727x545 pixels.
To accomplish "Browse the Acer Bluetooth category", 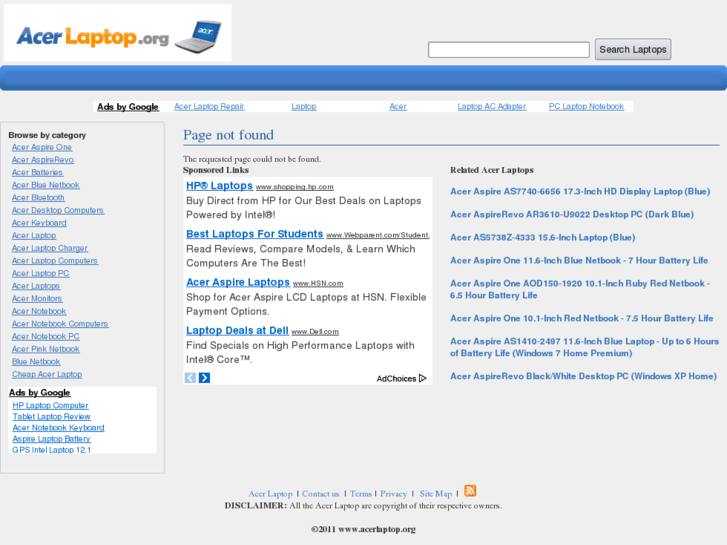I will tap(38, 198).
